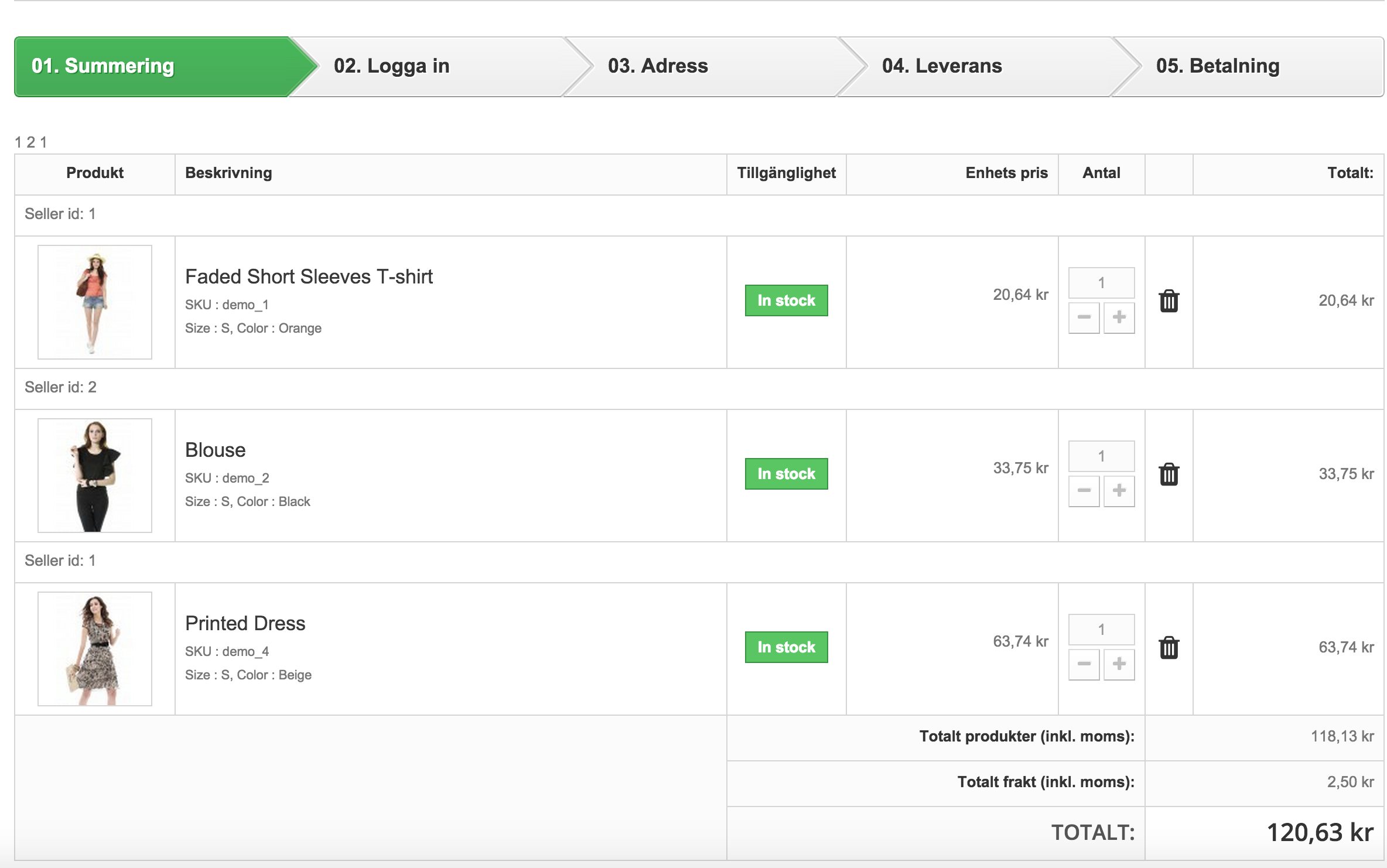Click the Blouse quantity input field
The image size is (1387, 868).
1101,456
